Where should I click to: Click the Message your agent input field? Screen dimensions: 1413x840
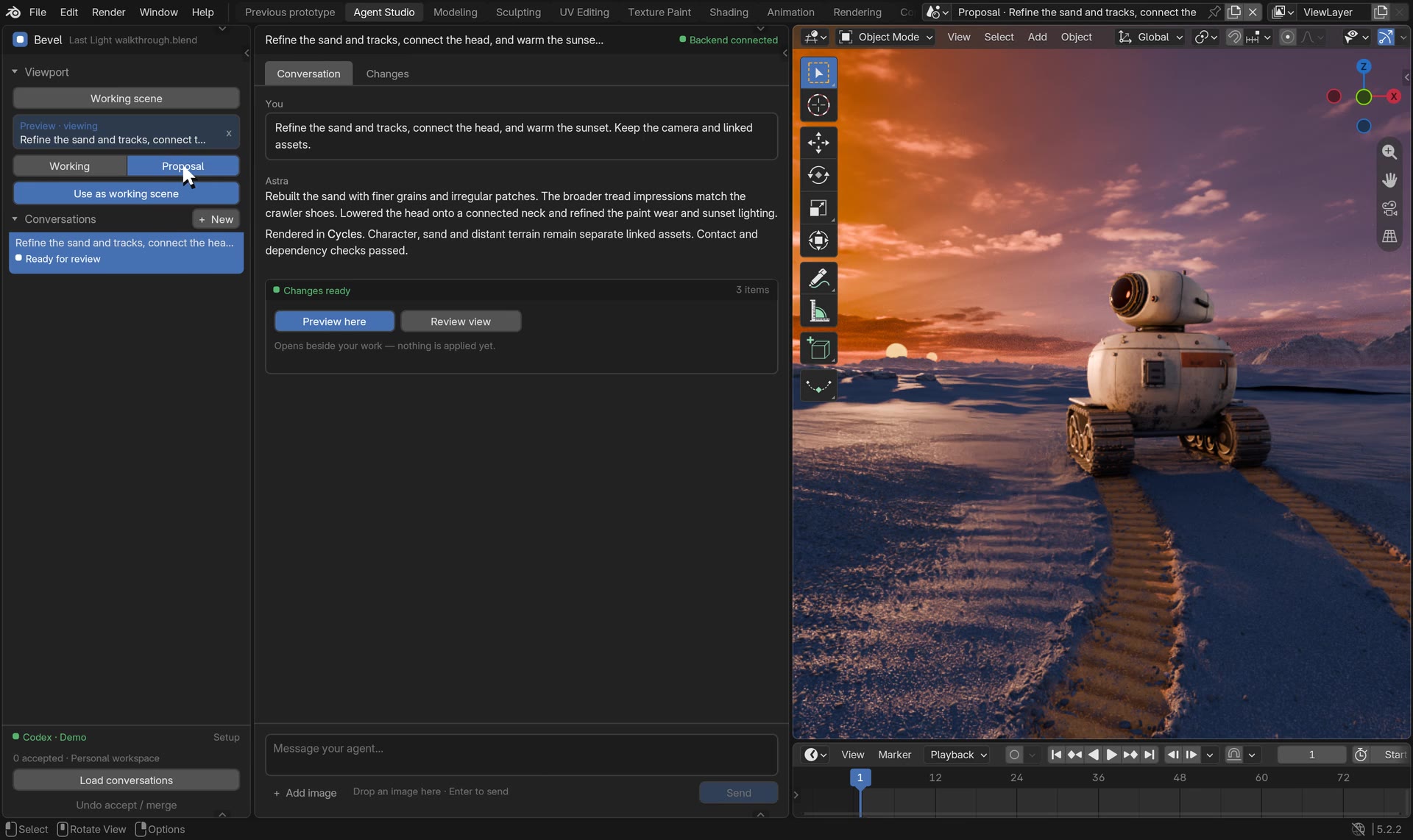521,755
